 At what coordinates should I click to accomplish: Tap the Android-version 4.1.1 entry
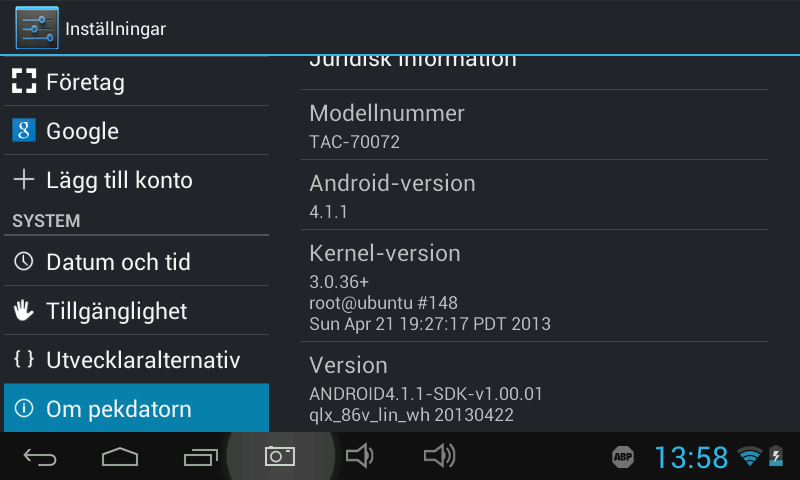point(534,195)
